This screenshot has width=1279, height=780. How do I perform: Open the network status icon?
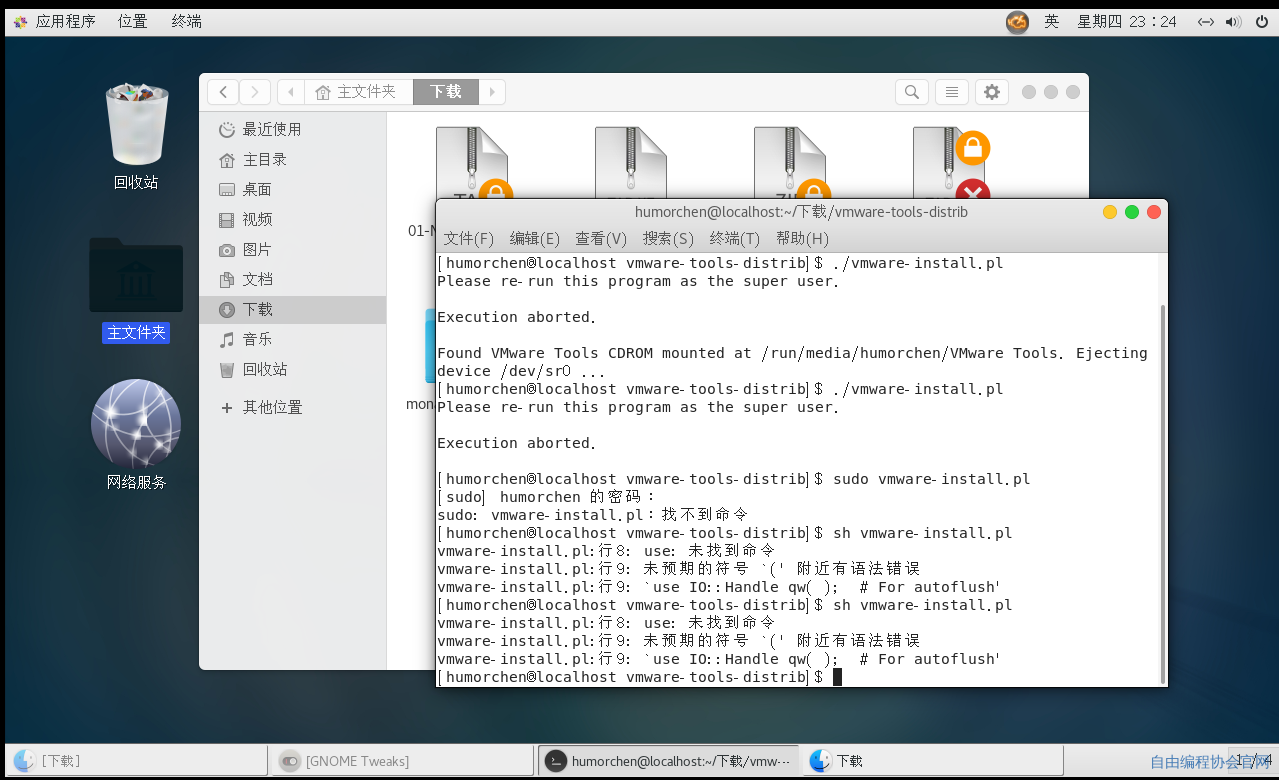(x=1206, y=21)
